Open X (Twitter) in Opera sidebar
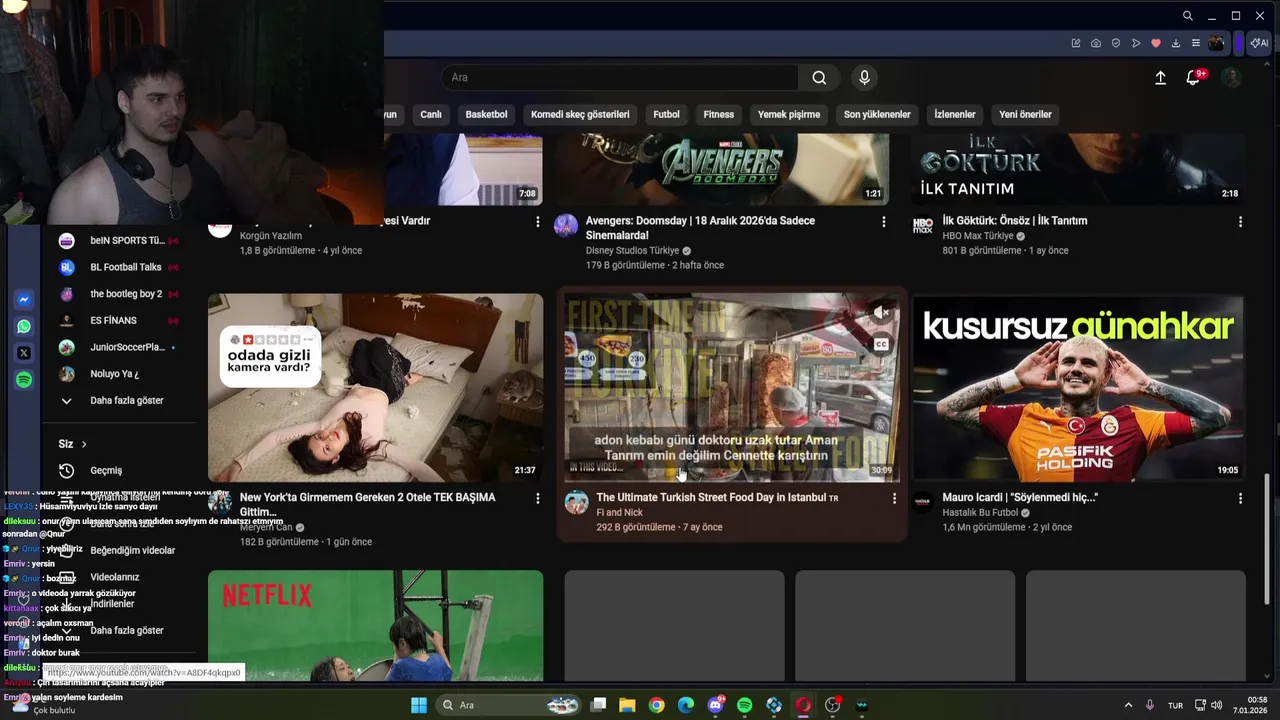1280x720 pixels. click(x=24, y=353)
